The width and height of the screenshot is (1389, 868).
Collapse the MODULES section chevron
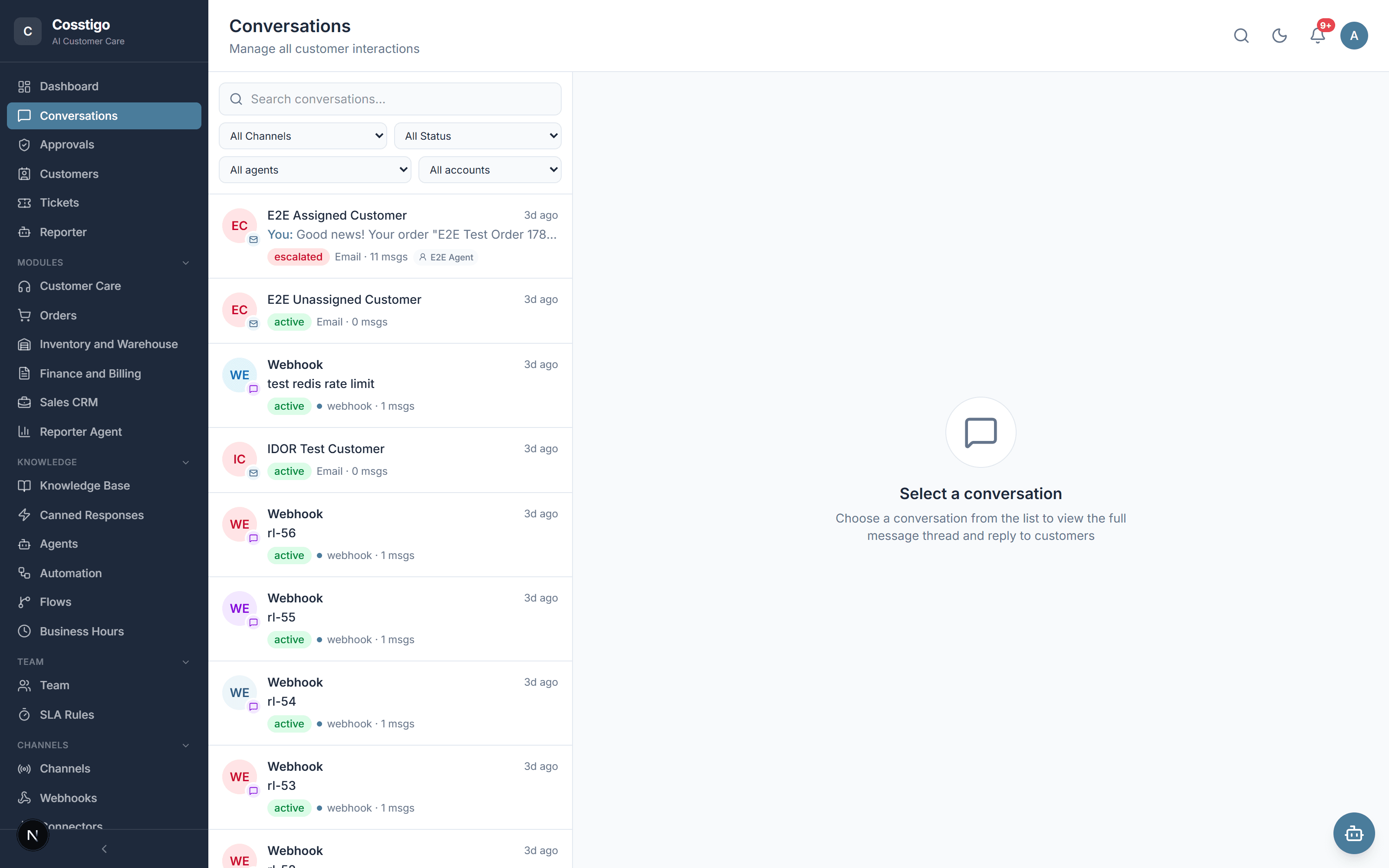click(185, 263)
